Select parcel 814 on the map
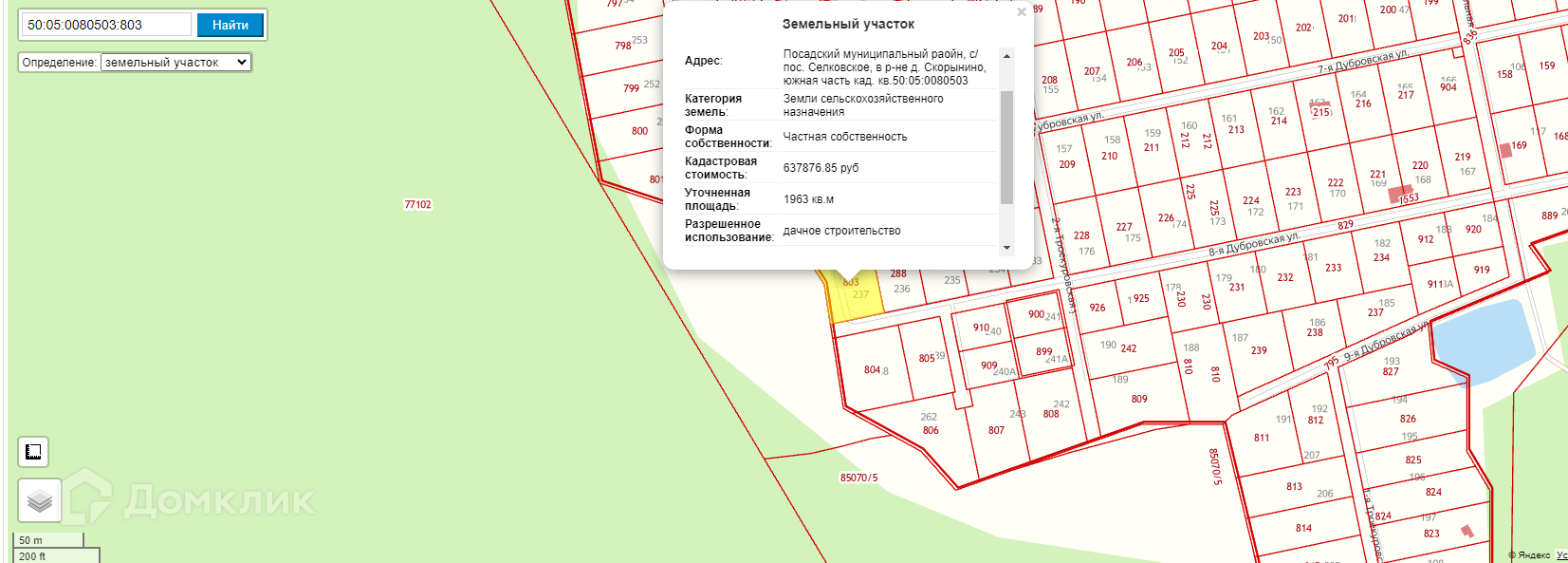1568x563 pixels. [1304, 529]
